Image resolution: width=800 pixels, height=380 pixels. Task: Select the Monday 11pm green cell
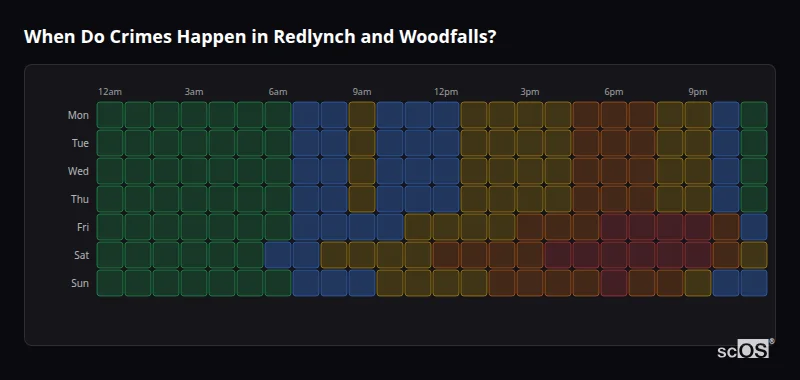tap(754, 115)
